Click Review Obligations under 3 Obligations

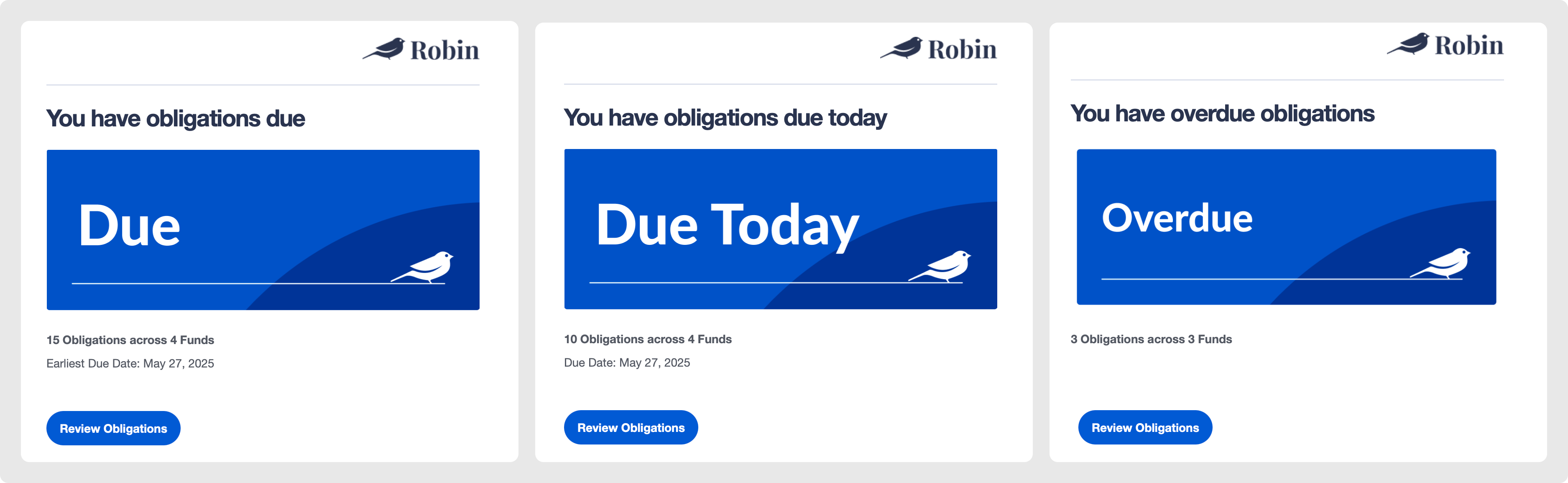tap(1145, 428)
